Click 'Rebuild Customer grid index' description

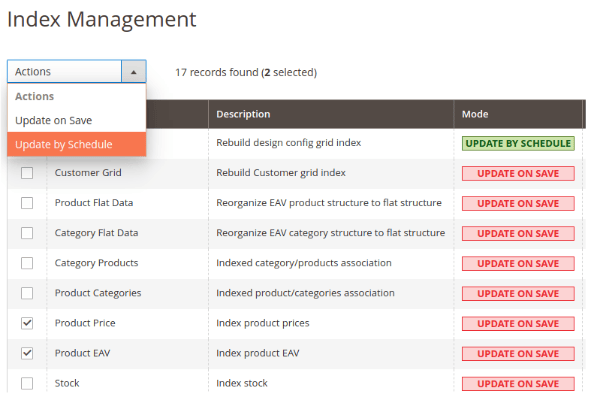coord(281,173)
